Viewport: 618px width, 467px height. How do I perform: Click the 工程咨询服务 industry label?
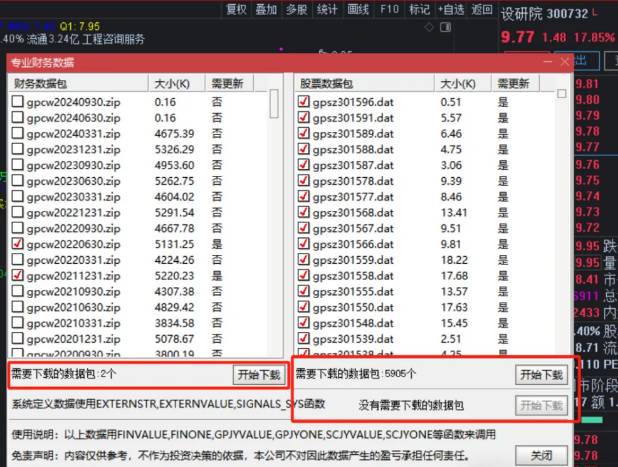click(x=114, y=39)
